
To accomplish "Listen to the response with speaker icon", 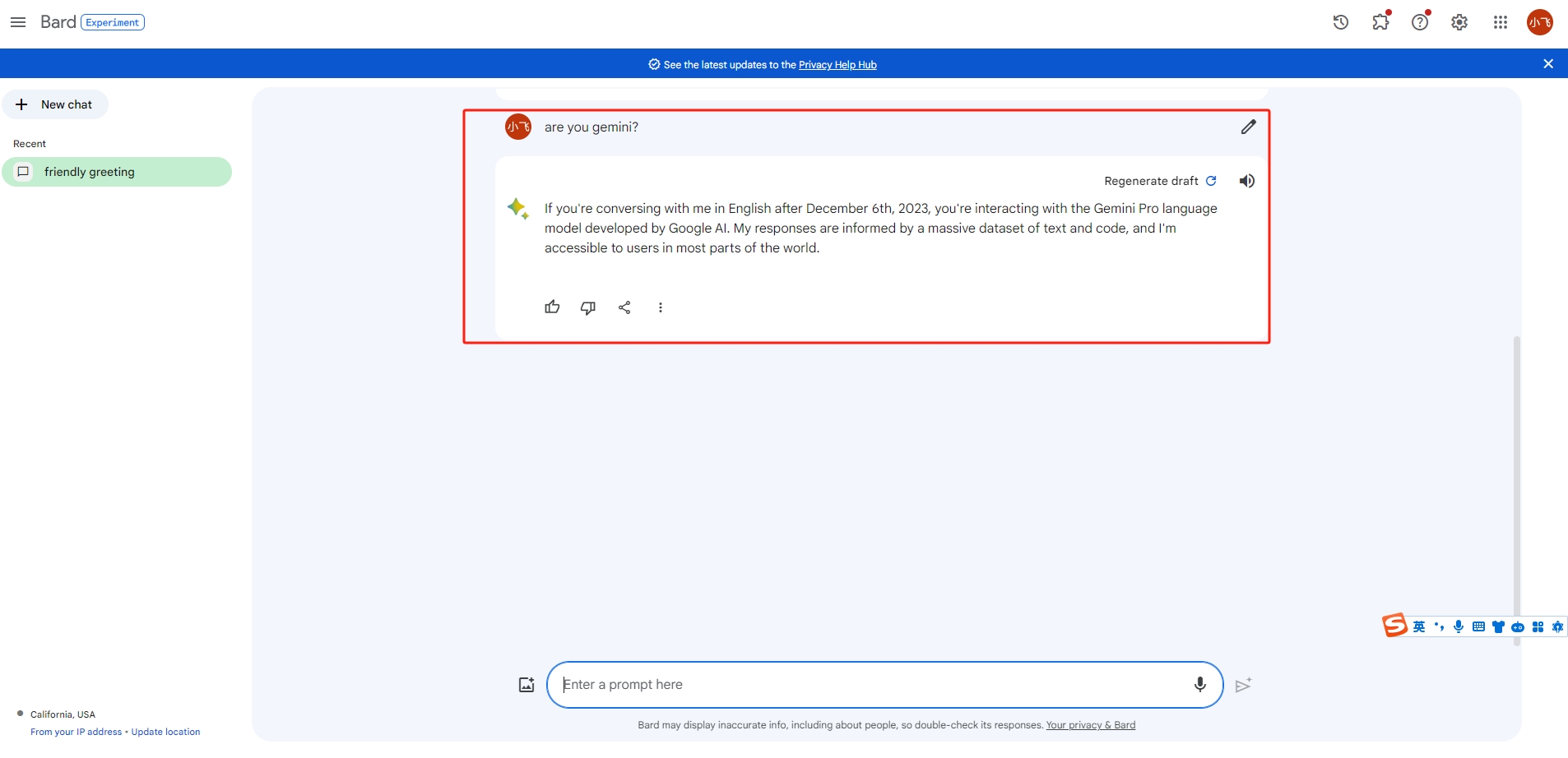I will point(1247,181).
